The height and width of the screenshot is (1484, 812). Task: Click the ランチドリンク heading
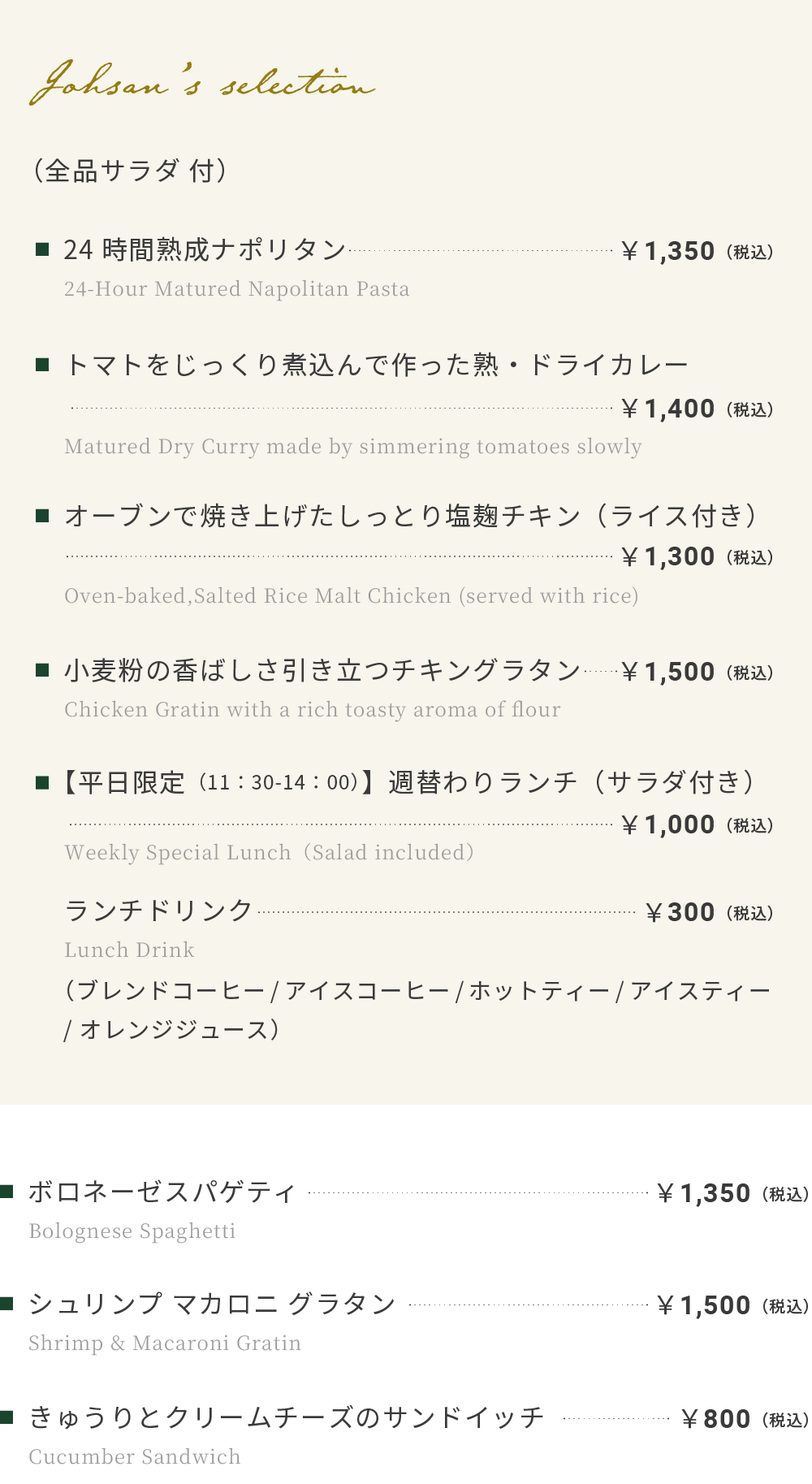pyautogui.click(x=158, y=911)
